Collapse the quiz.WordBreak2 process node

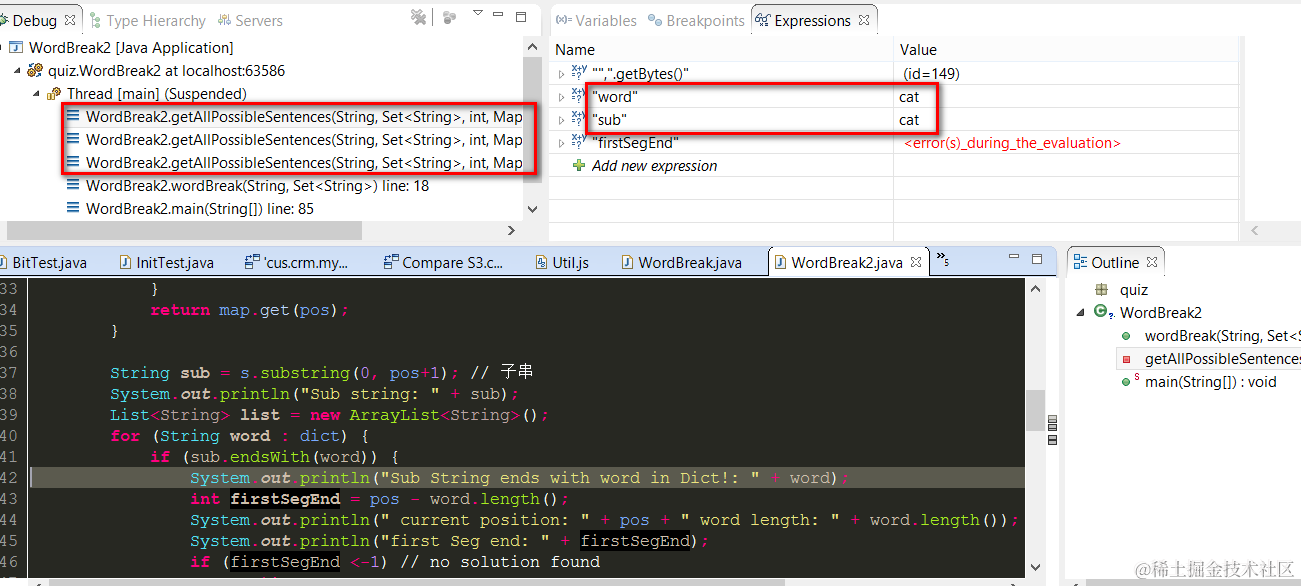(17, 71)
